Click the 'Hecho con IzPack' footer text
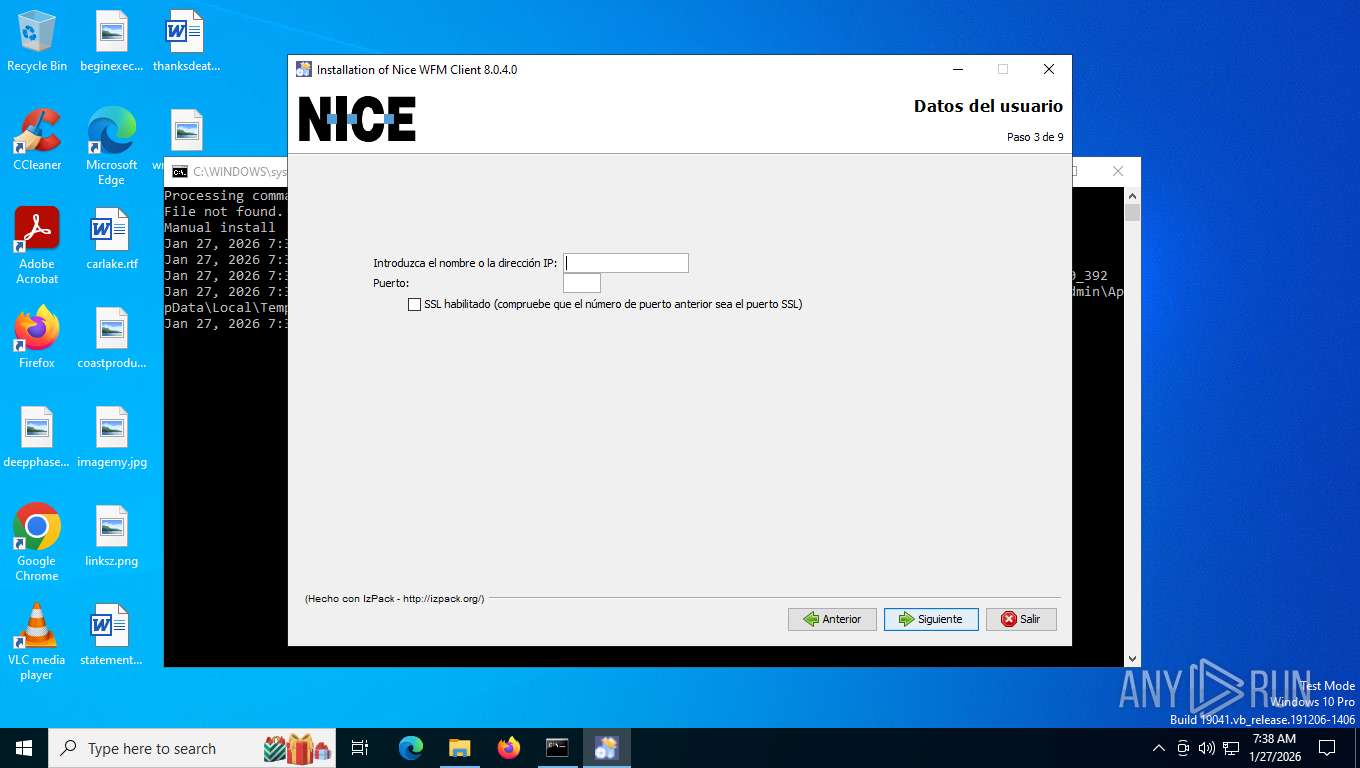 pyautogui.click(x=394, y=599)
